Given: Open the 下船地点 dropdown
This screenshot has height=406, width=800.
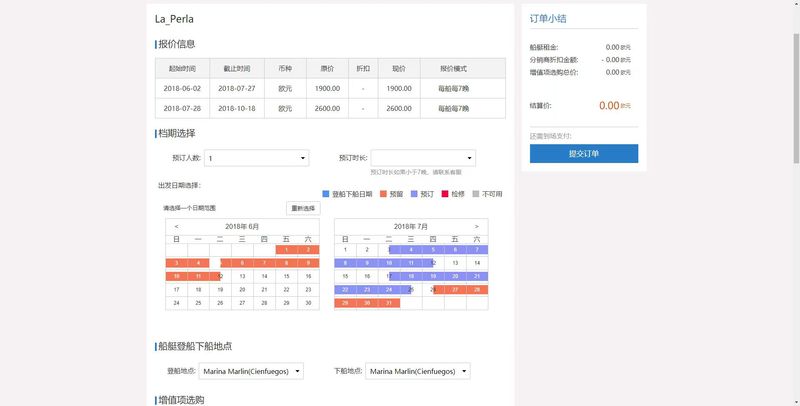Looking at the screenshot, I should point(418,371).
